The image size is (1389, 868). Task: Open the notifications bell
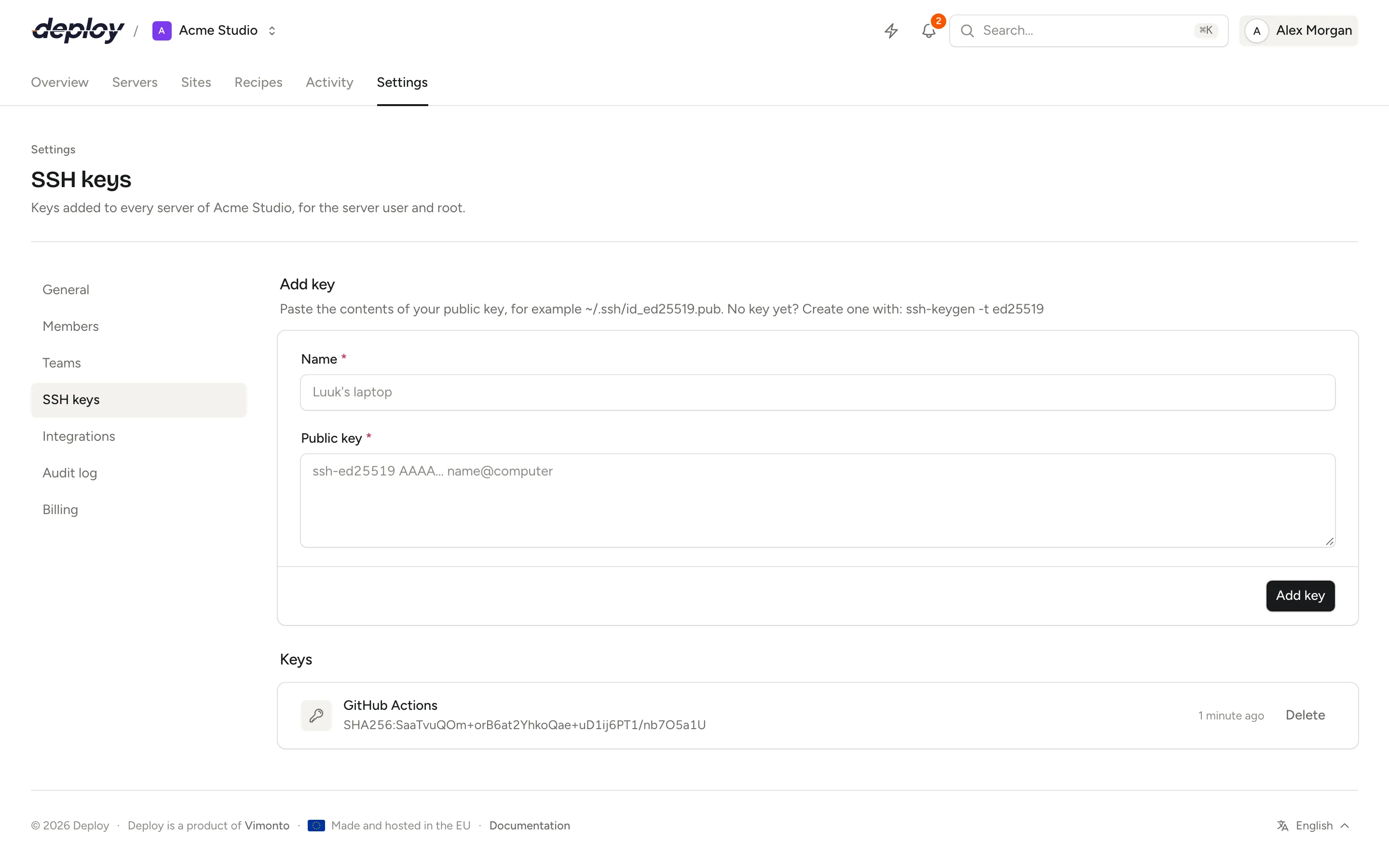point(929,30)
